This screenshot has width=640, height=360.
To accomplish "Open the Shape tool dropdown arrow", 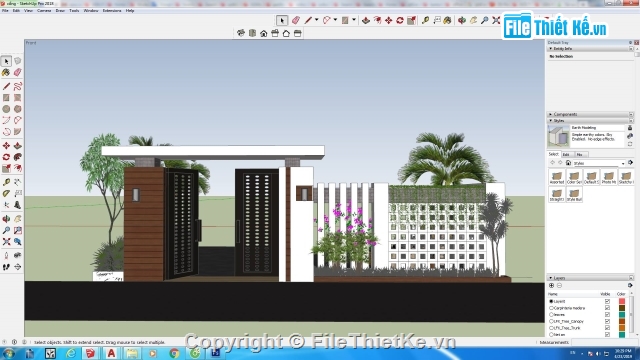I will coord(354,20).
